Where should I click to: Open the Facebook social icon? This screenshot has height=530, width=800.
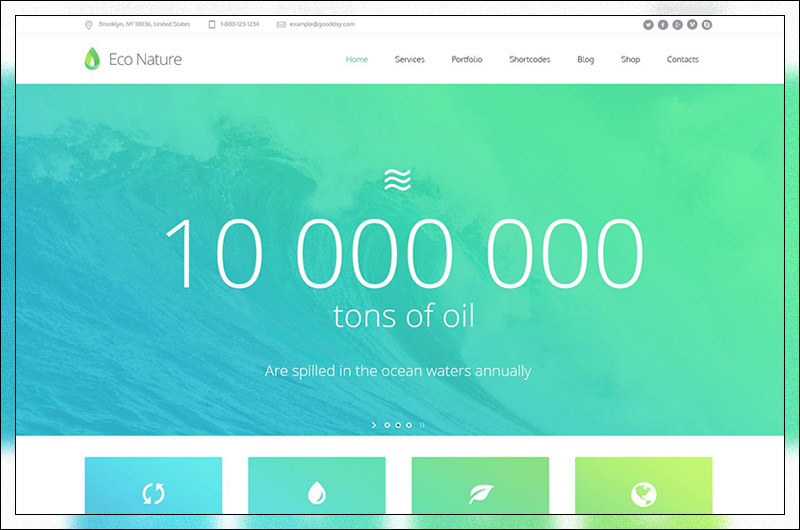[663, 24]
